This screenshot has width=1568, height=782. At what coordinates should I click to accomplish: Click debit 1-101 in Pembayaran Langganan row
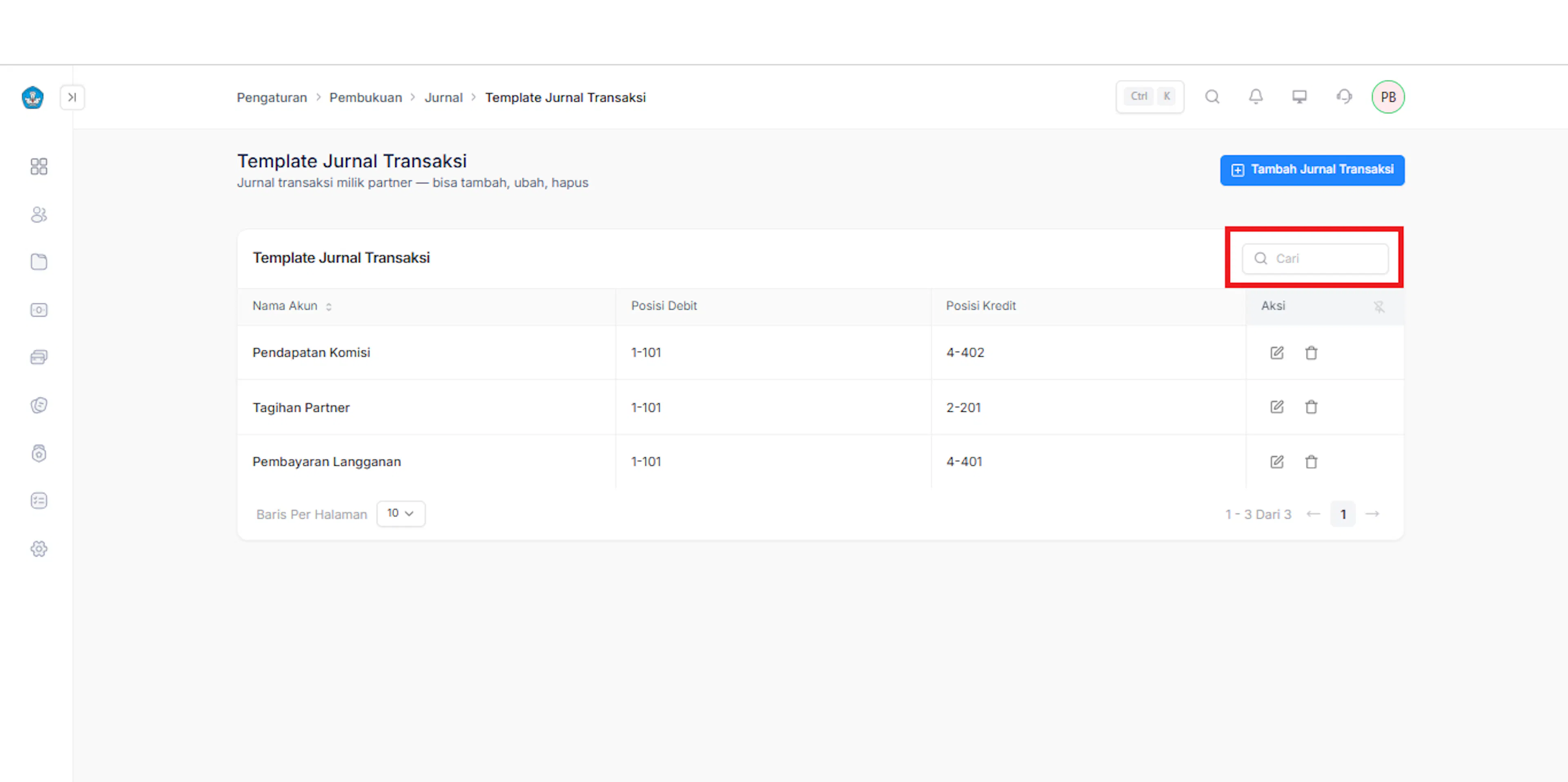click(x=646, y=462)
